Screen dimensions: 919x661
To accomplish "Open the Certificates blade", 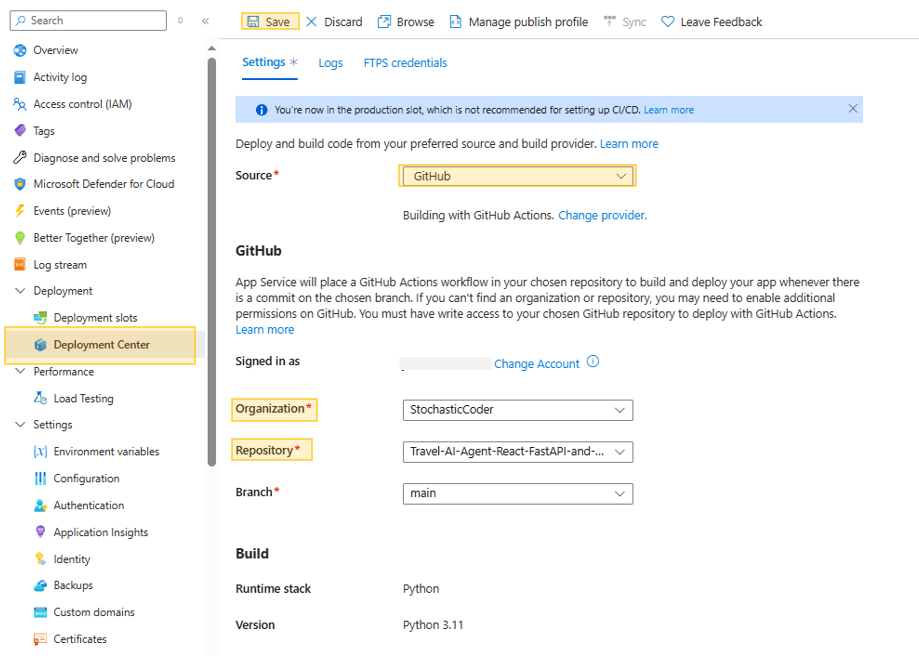I will pyautogui.click(x=79, y=638).
